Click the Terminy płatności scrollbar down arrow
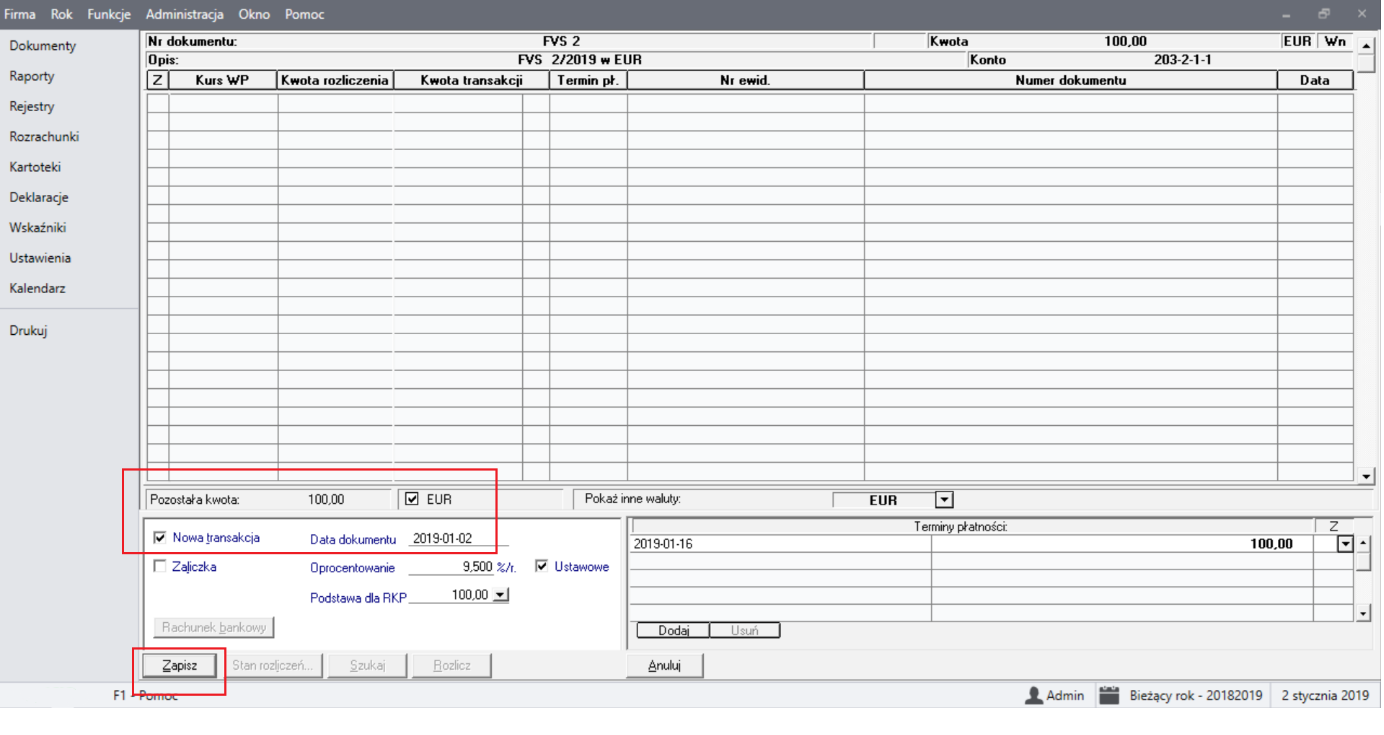 pos(1364,612)
